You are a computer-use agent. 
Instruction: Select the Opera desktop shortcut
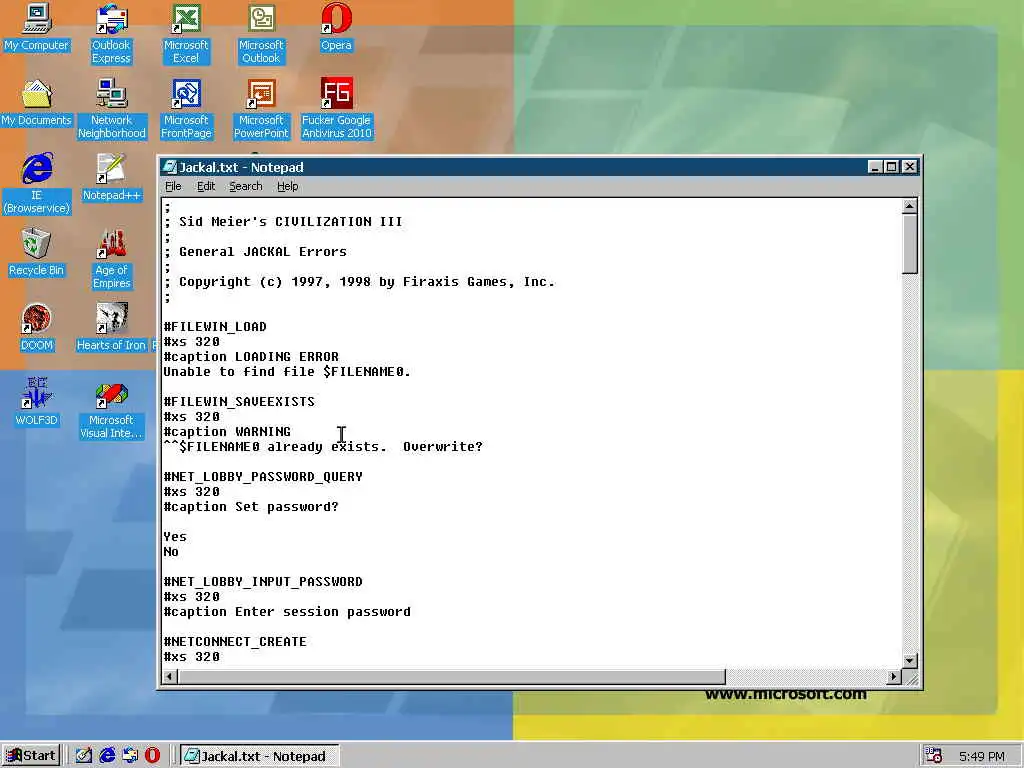point(336,27)
